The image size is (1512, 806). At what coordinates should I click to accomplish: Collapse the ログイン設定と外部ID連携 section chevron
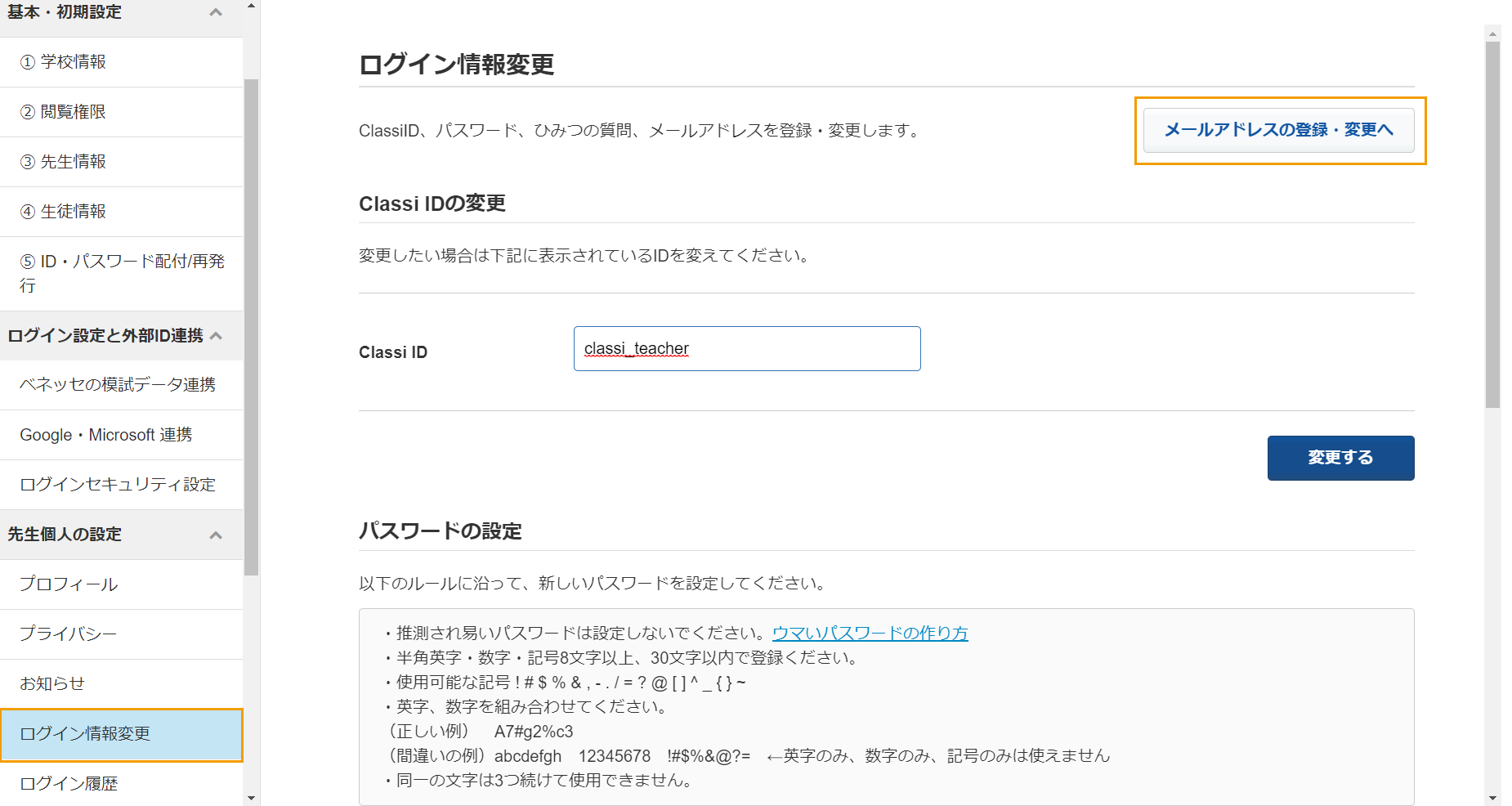pos(216,336)
